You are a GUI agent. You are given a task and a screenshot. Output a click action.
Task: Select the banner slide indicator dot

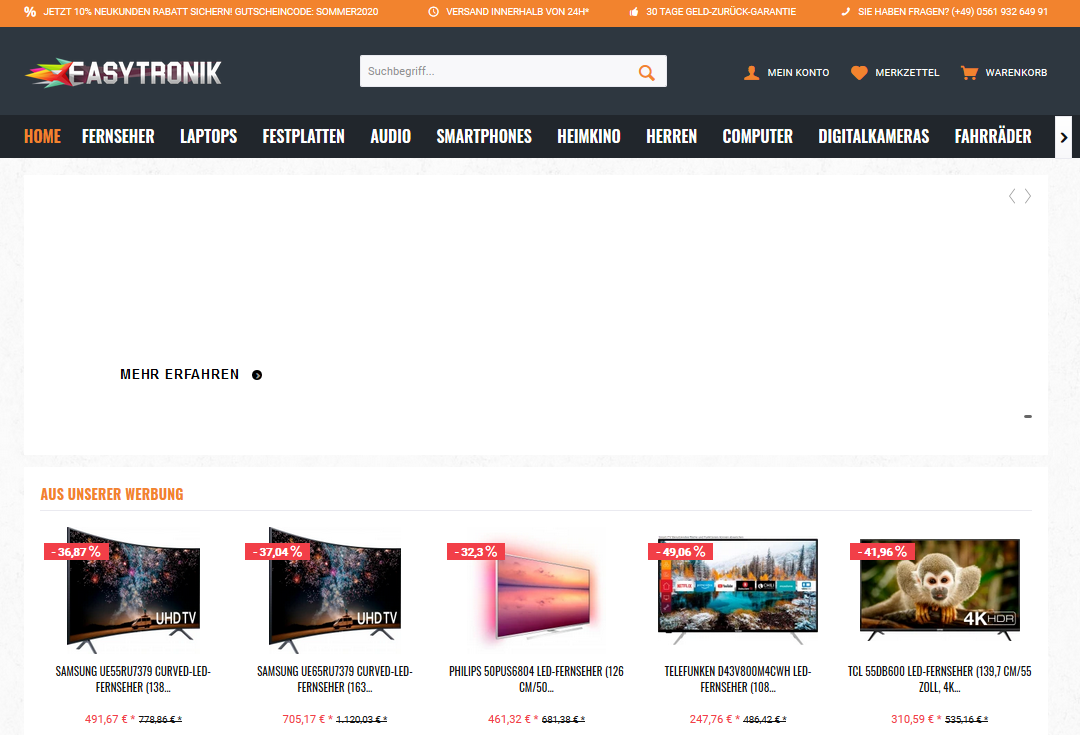coord(1028,416)
